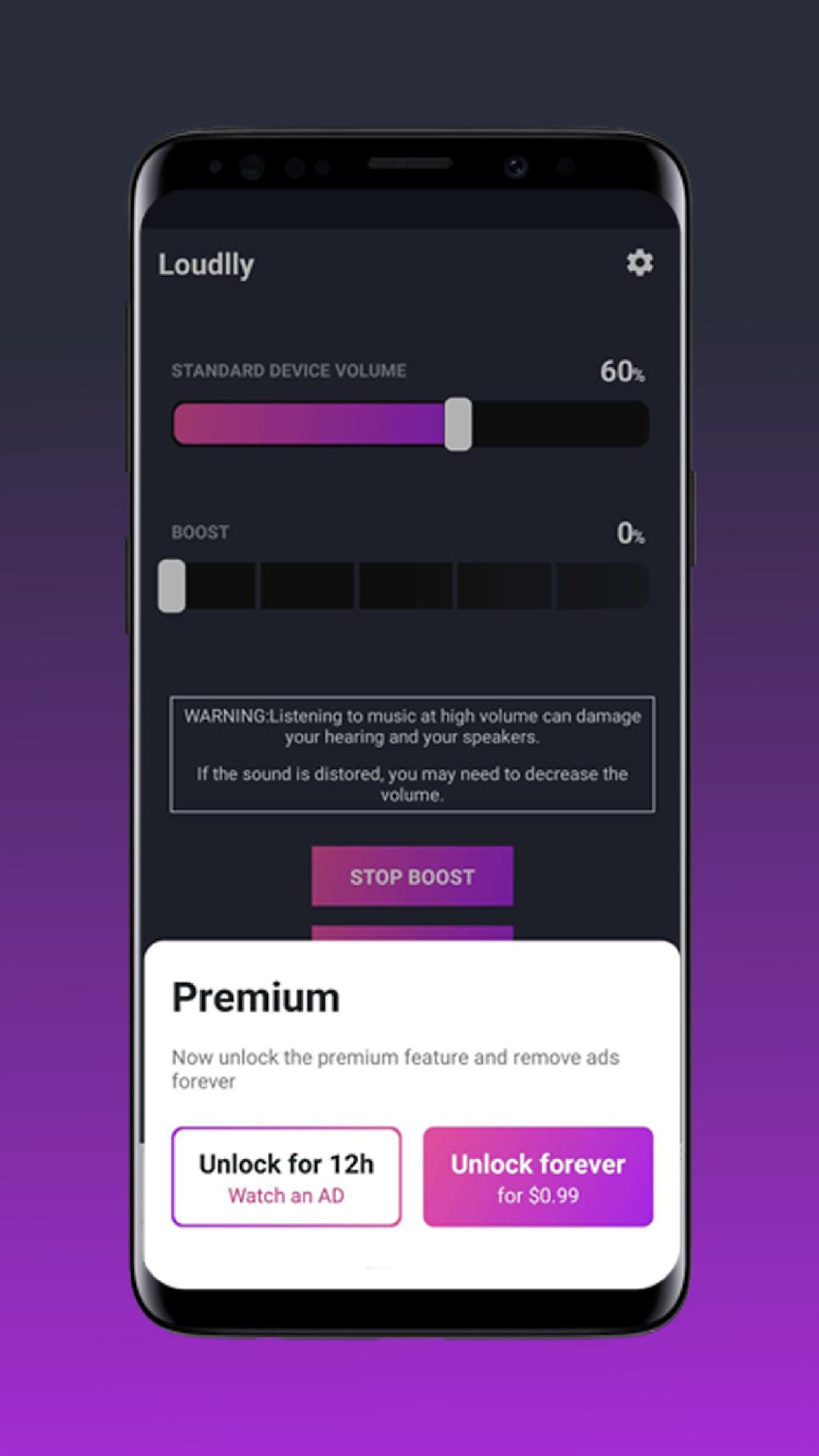Tap the hearing damage WARNING box
819x1456 pixels.
[412, 754]
